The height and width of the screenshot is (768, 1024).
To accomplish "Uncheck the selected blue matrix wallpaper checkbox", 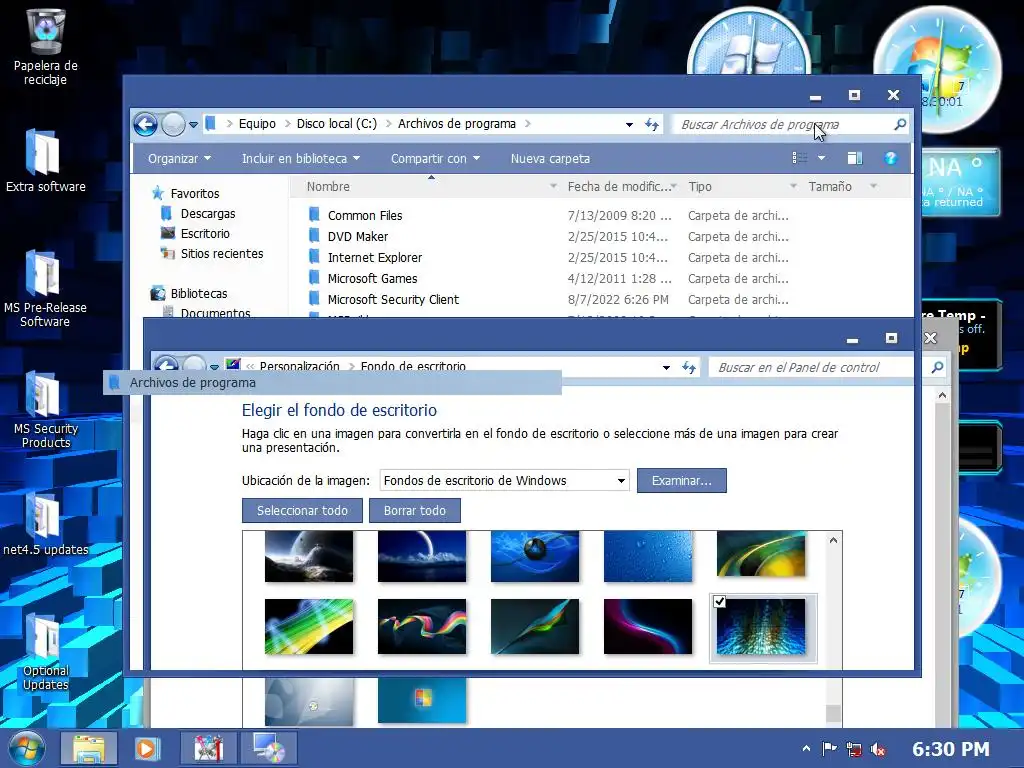I will click(720, 601).
